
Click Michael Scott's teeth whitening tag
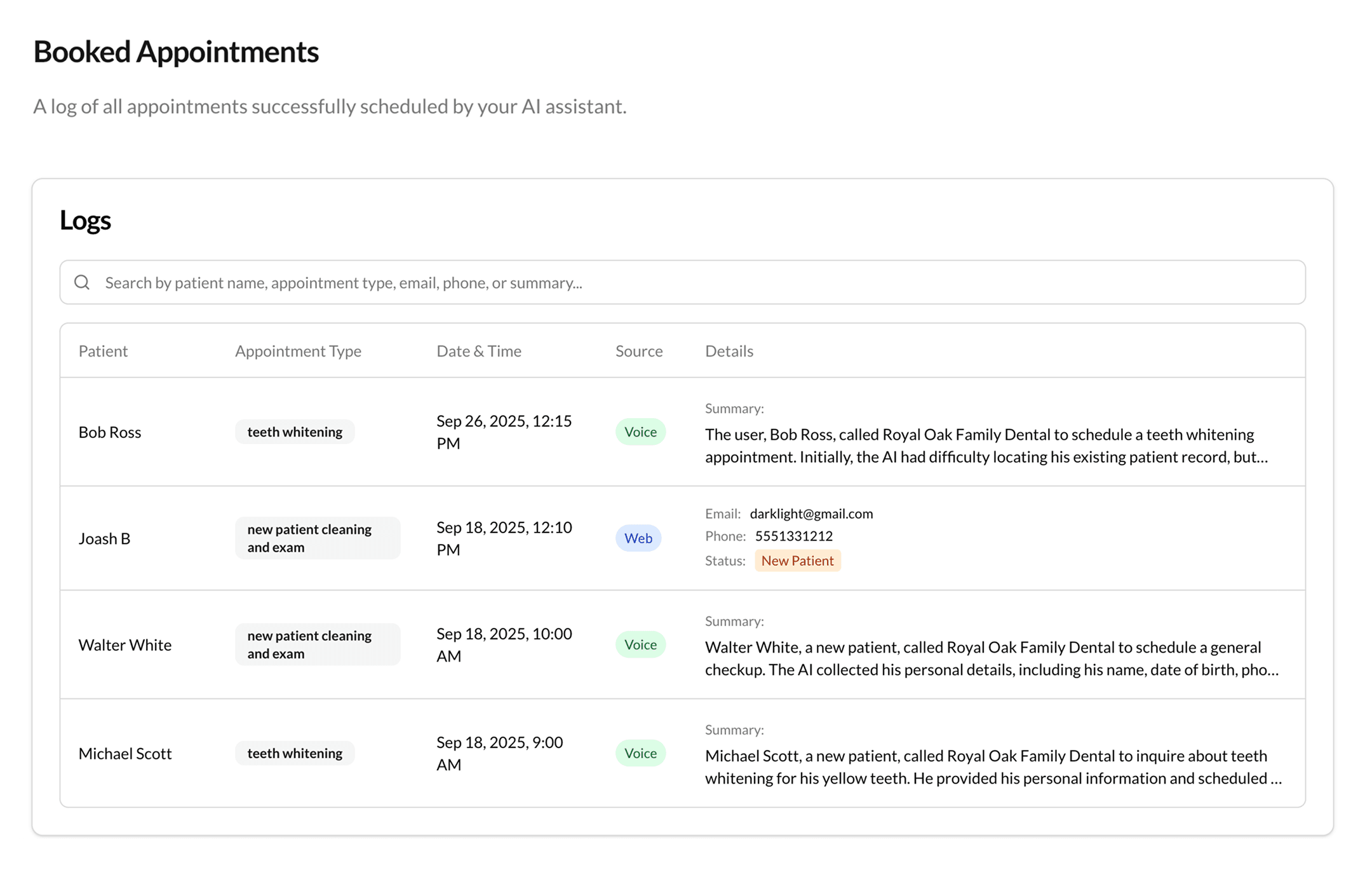[295, 753]
